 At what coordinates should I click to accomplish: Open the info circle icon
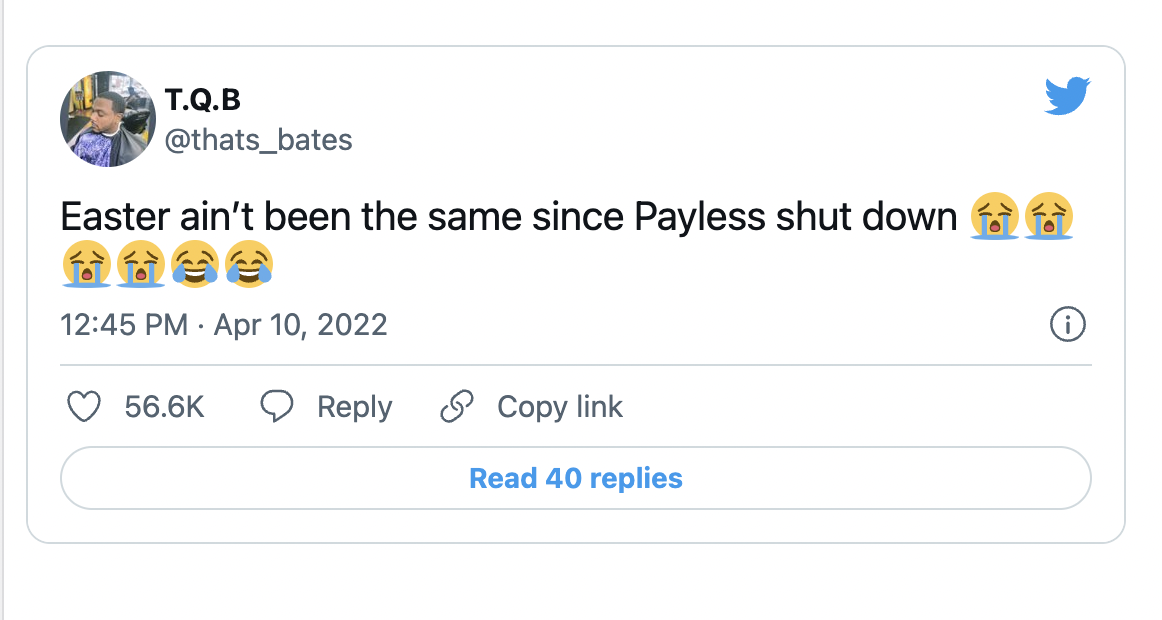pyautogui.click(x=1067, y=325)
